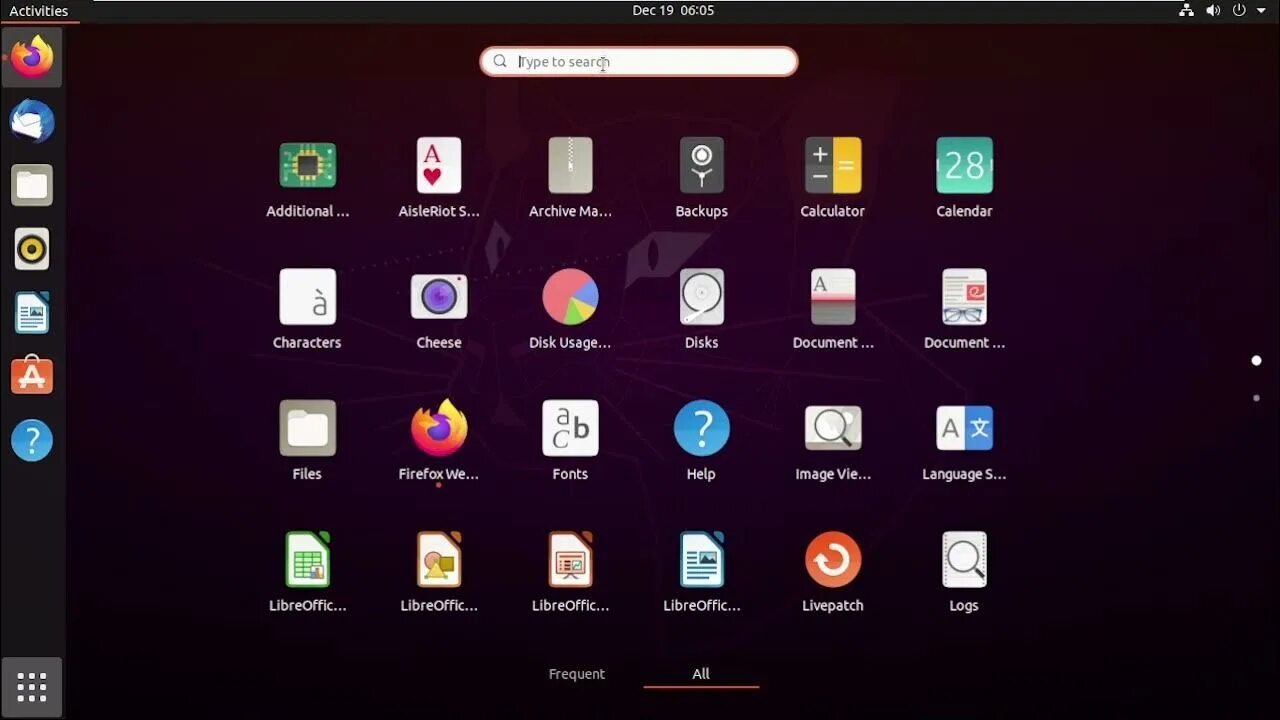Image resolution: width=1280 pixels, height=720 pixels.
Task: Go to second app page indicator dot
Action: pyautogui.click(x=1257, y=398)
